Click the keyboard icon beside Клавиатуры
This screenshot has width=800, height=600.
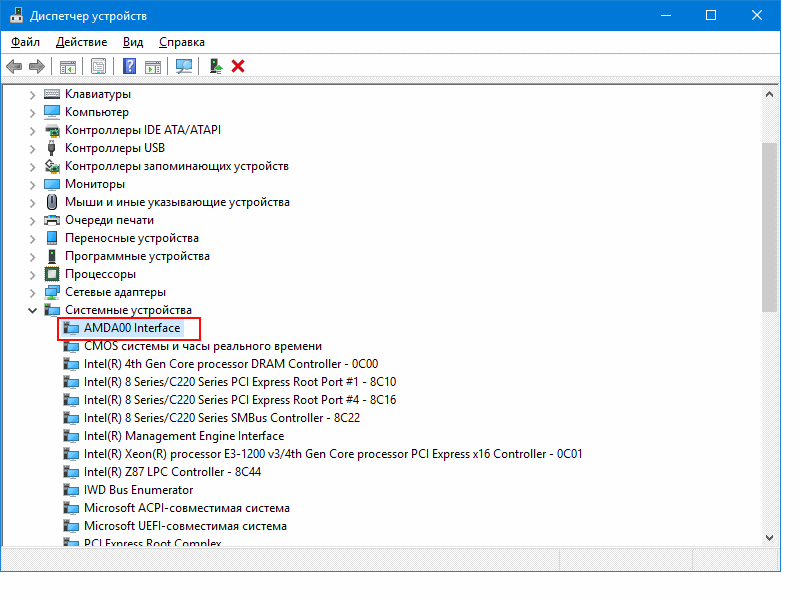[x=52, y=94]
